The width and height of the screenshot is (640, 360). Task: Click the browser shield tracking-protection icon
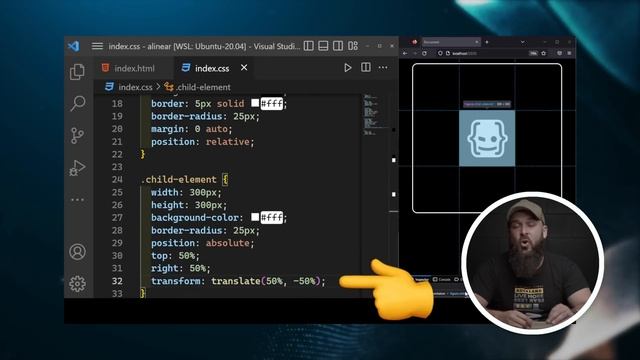click(x=440, y=53)
